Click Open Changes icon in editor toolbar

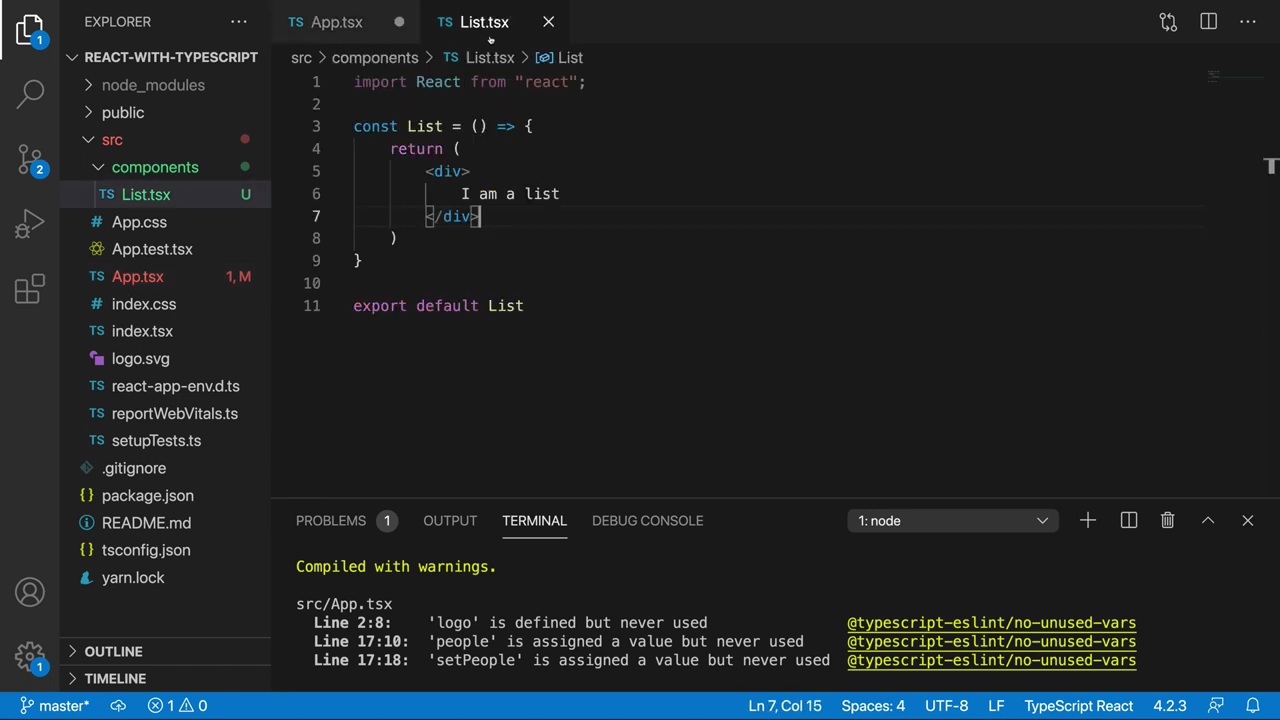(1168, 21)
